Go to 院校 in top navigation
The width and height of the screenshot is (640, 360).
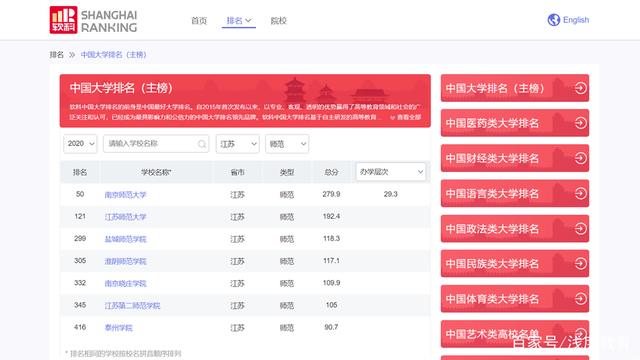[278, 20]
